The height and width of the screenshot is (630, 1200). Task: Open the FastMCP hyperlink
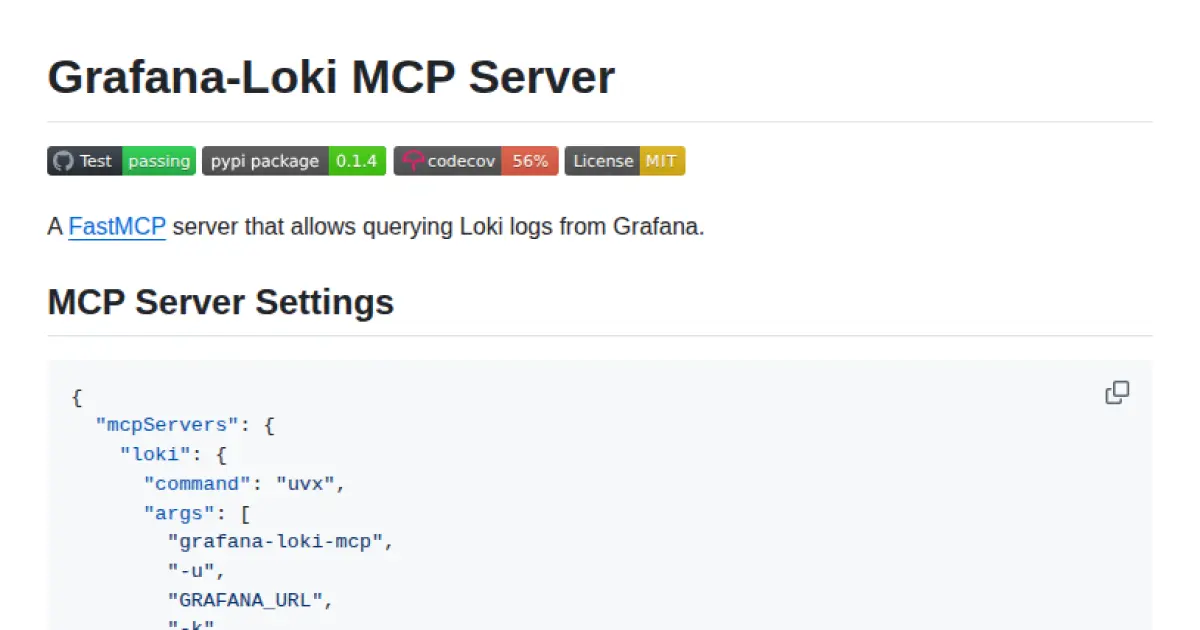tap(116, 226)
